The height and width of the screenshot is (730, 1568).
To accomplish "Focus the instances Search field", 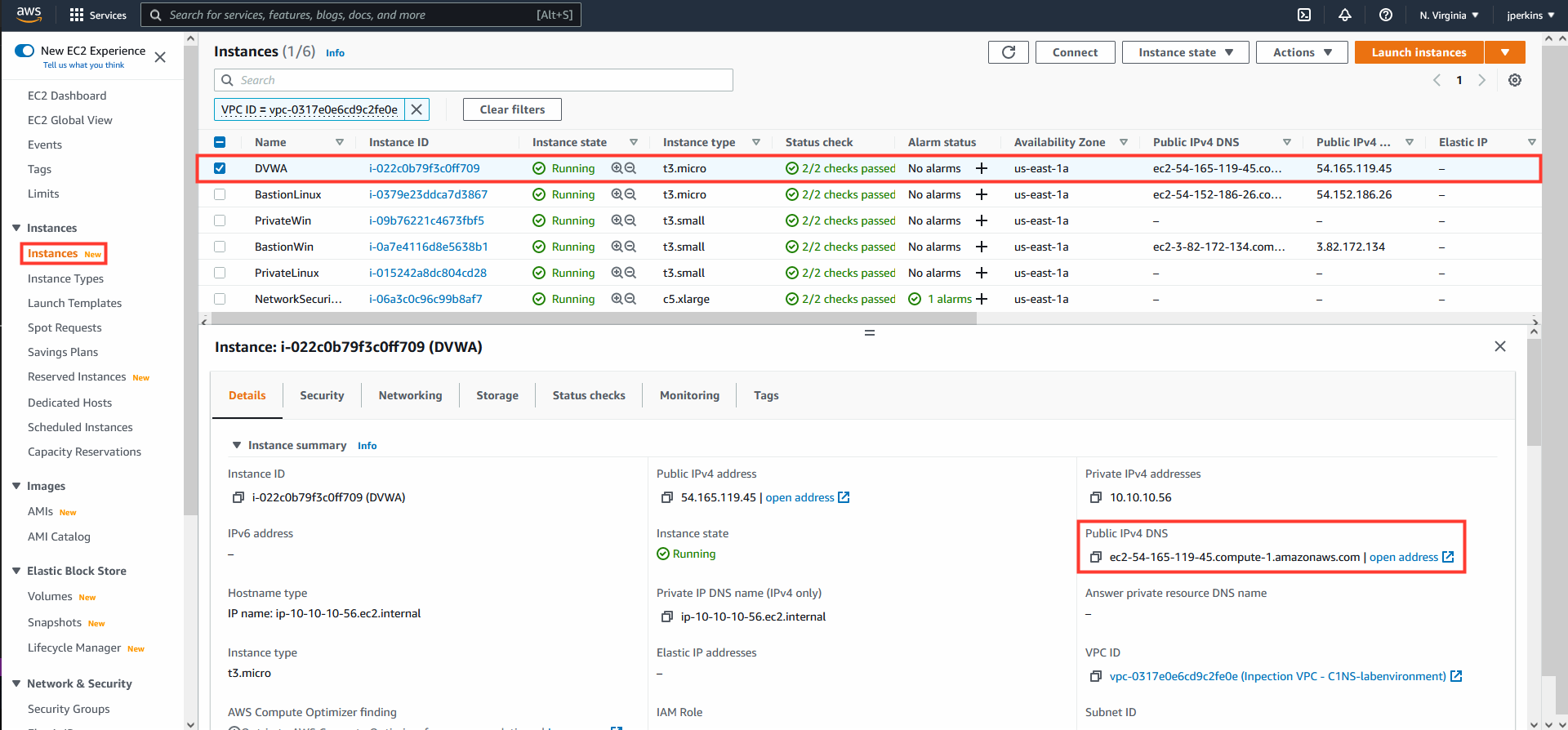I will (x=474, y=80).
